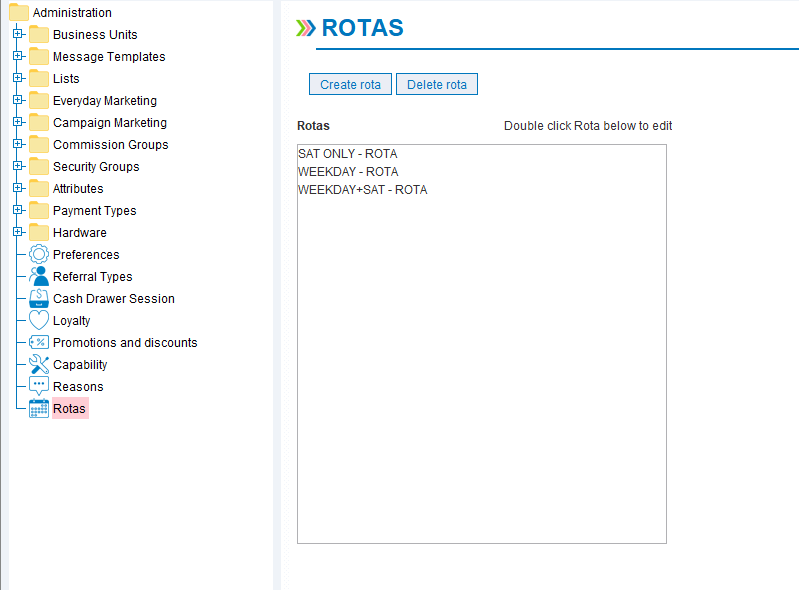Select Payment Types tree label
The image size is (799, 590).
point(95,210)
